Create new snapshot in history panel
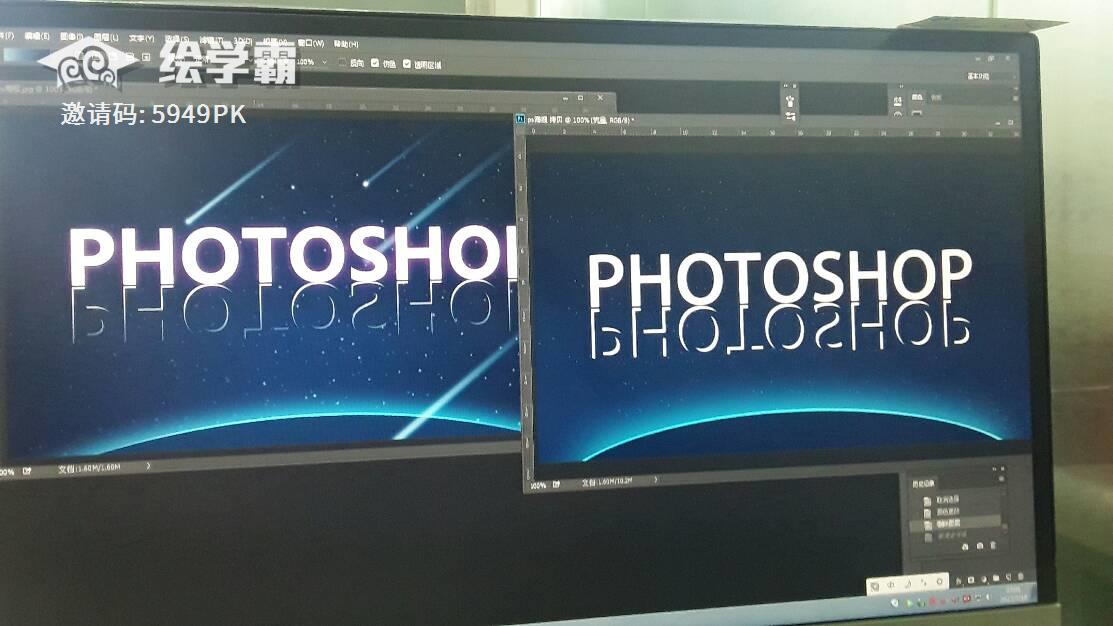The image size is (1113, 626). click(980, 546)
